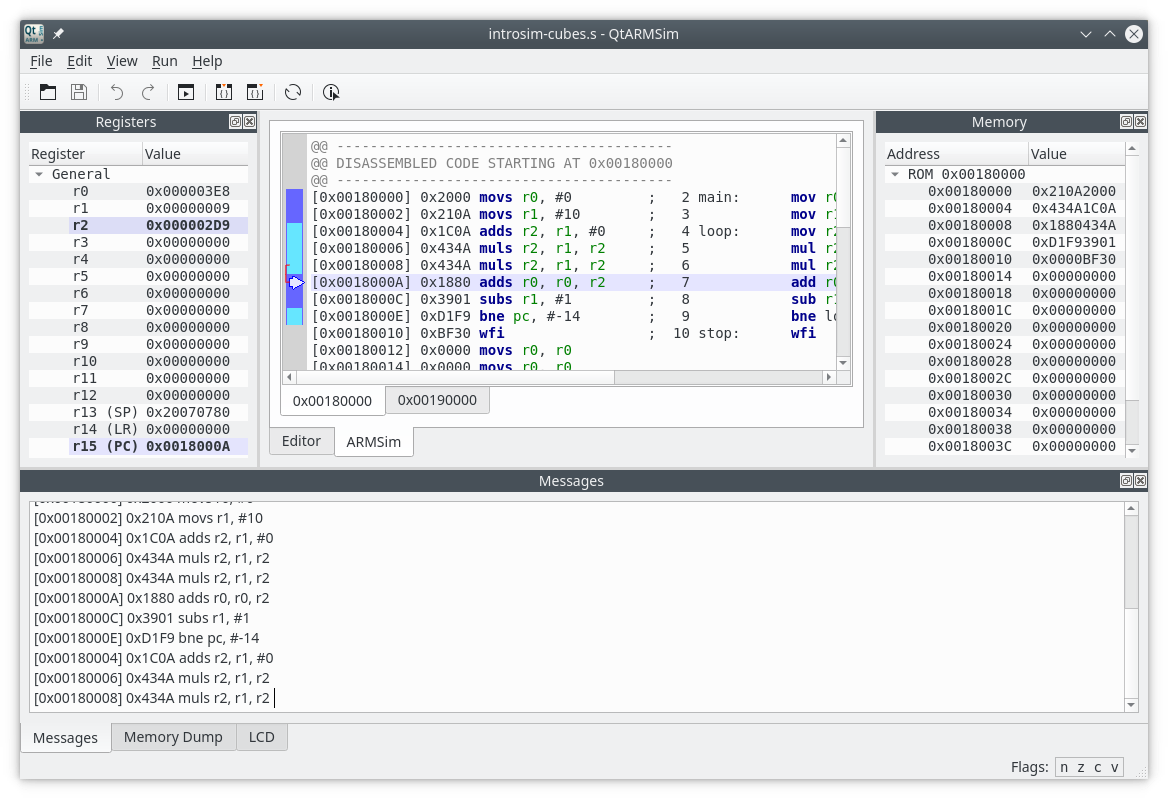The width and height of the screenshot is (1168, 799).
Task: Select the r0 register row
Action: pos(139,191)
